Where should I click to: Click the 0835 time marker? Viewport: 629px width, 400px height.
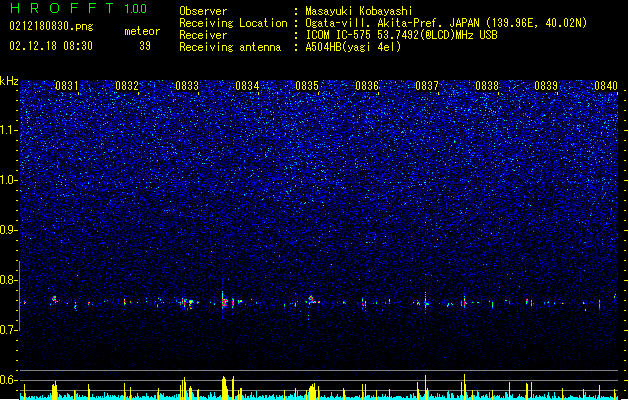click(x=307, y=86)
